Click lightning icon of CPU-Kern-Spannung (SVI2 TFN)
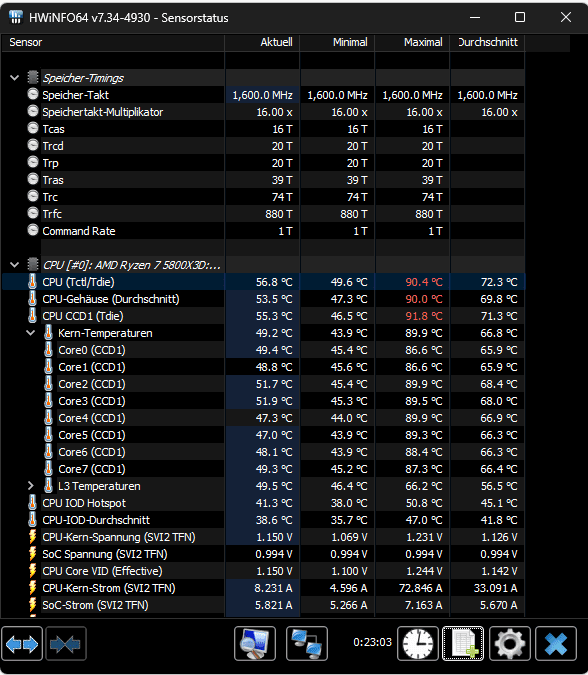This screenshot has width=588, height=675. (32, 536)
